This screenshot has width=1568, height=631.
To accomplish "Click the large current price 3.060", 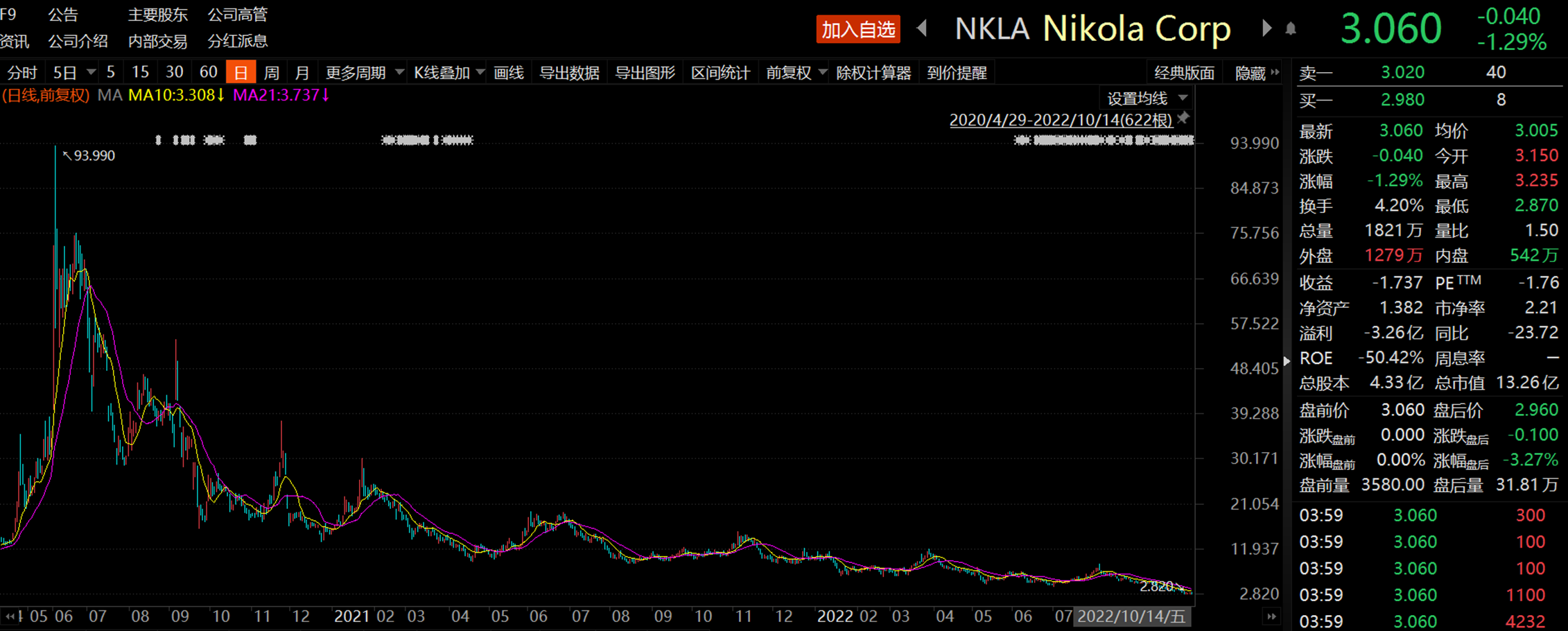I will 1391,29.
